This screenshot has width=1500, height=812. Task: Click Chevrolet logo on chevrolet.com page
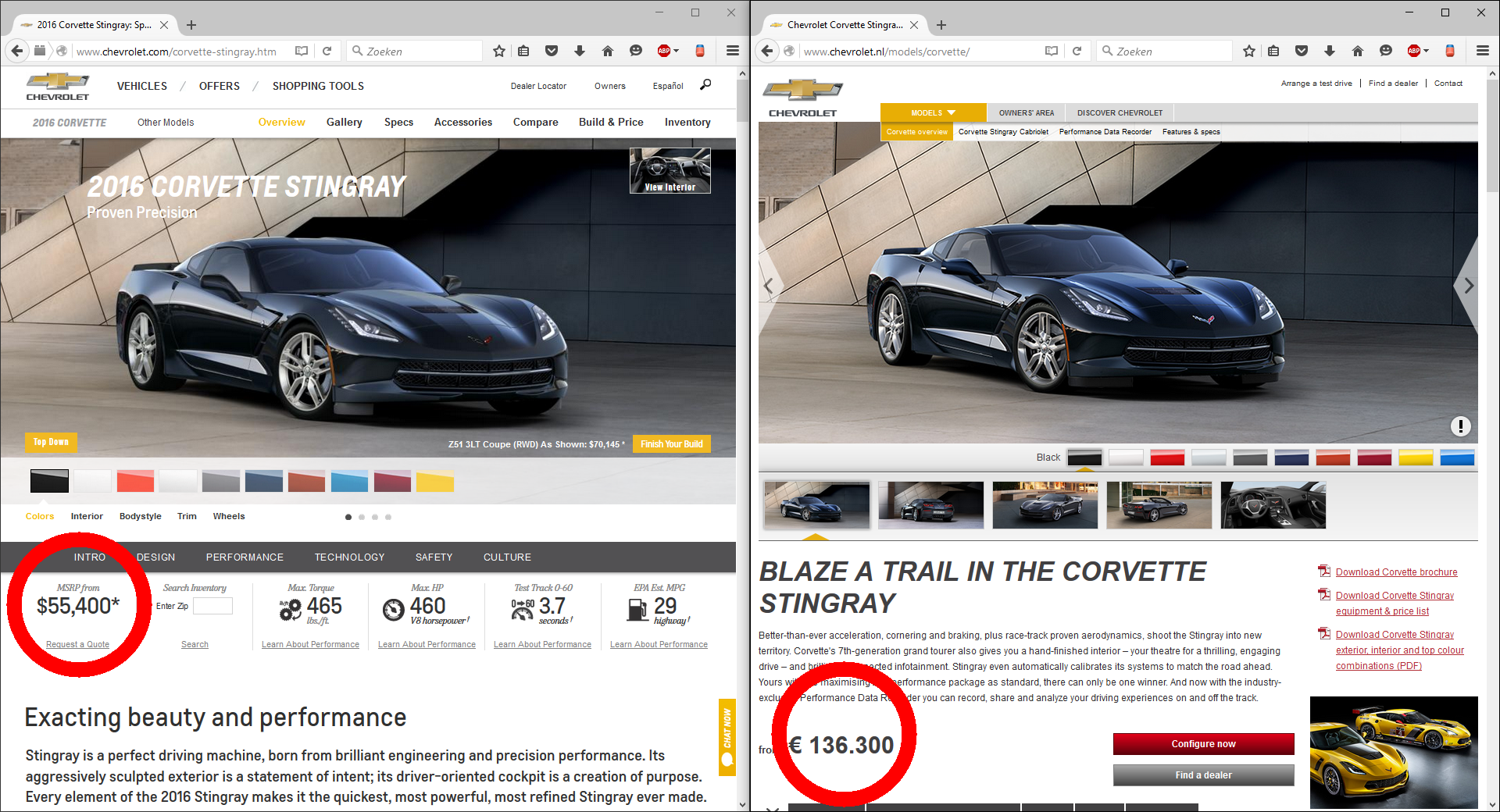(58, 87)
